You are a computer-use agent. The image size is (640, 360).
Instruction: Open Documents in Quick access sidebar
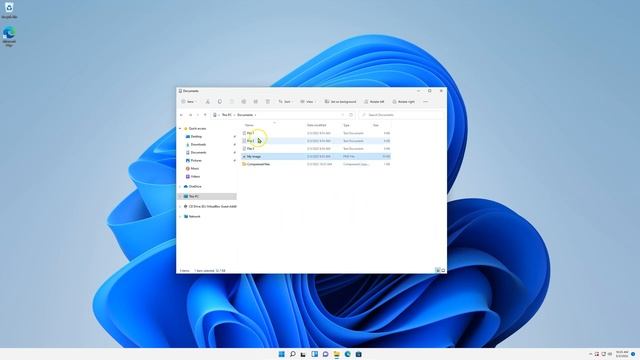click(x=198, y=153)
